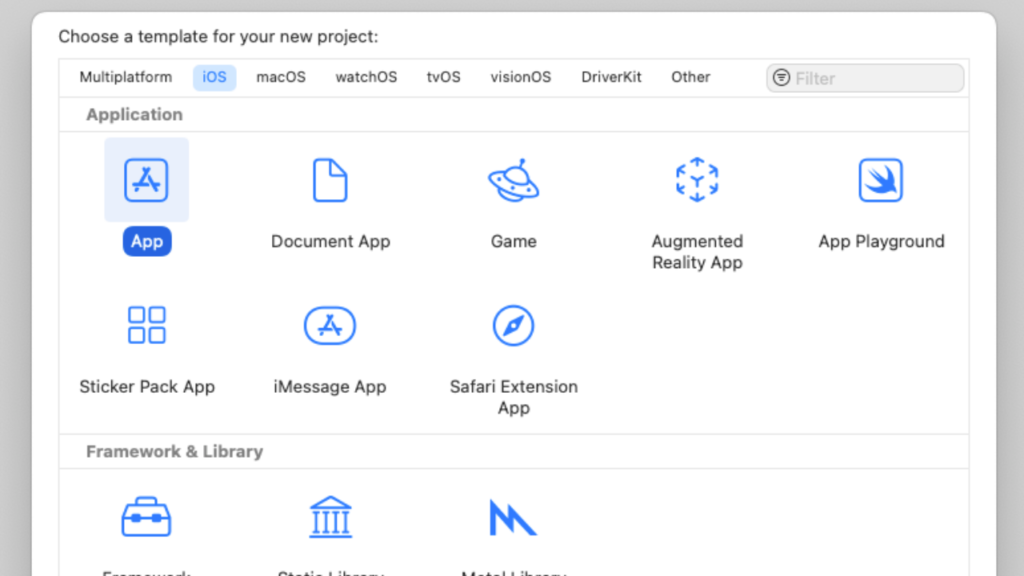This screenshot has height=576, width=1024.
Task: Click the Document App label
Action: [330, 242]
